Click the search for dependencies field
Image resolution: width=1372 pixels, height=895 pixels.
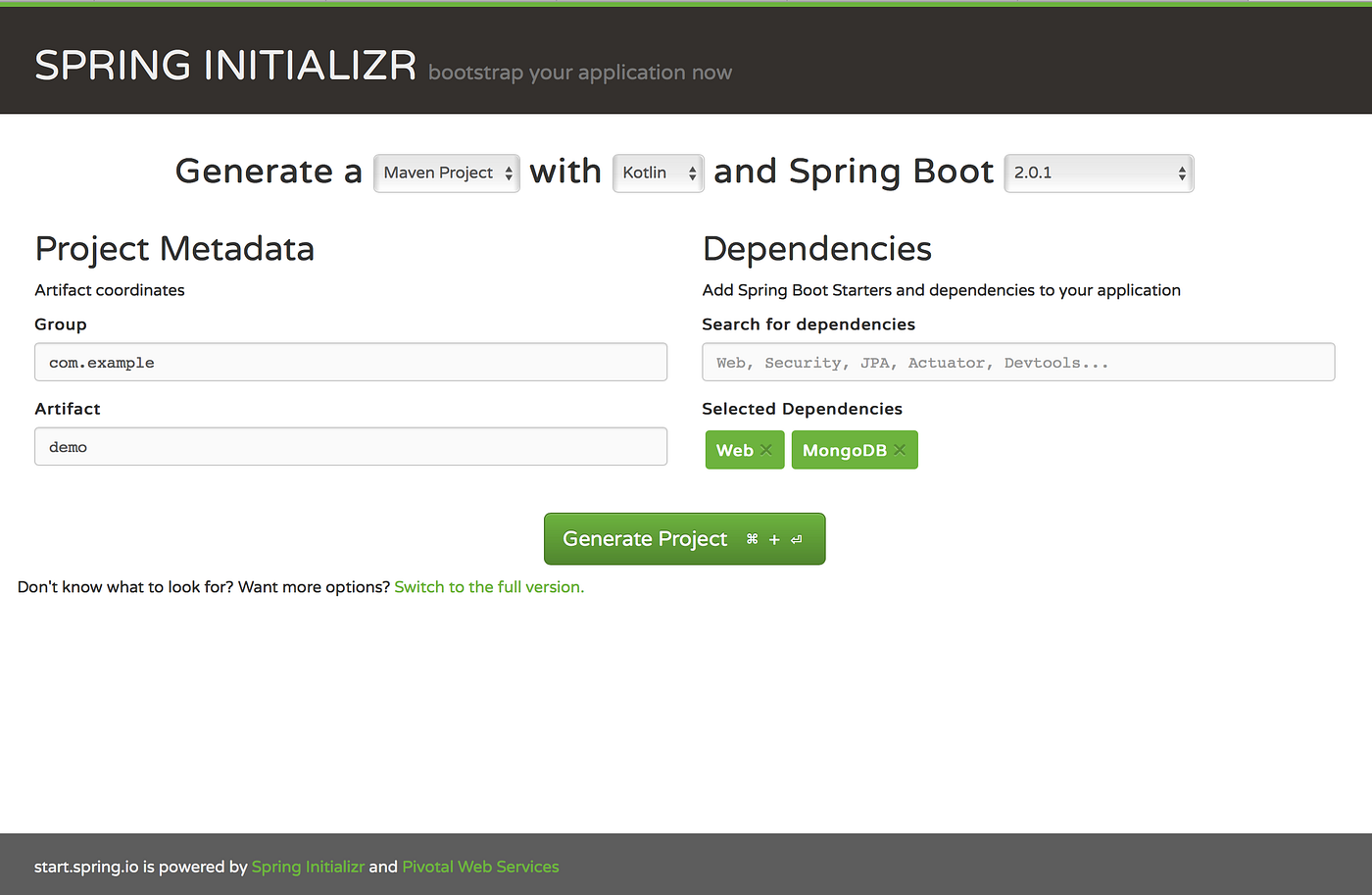coord(1017,362)
